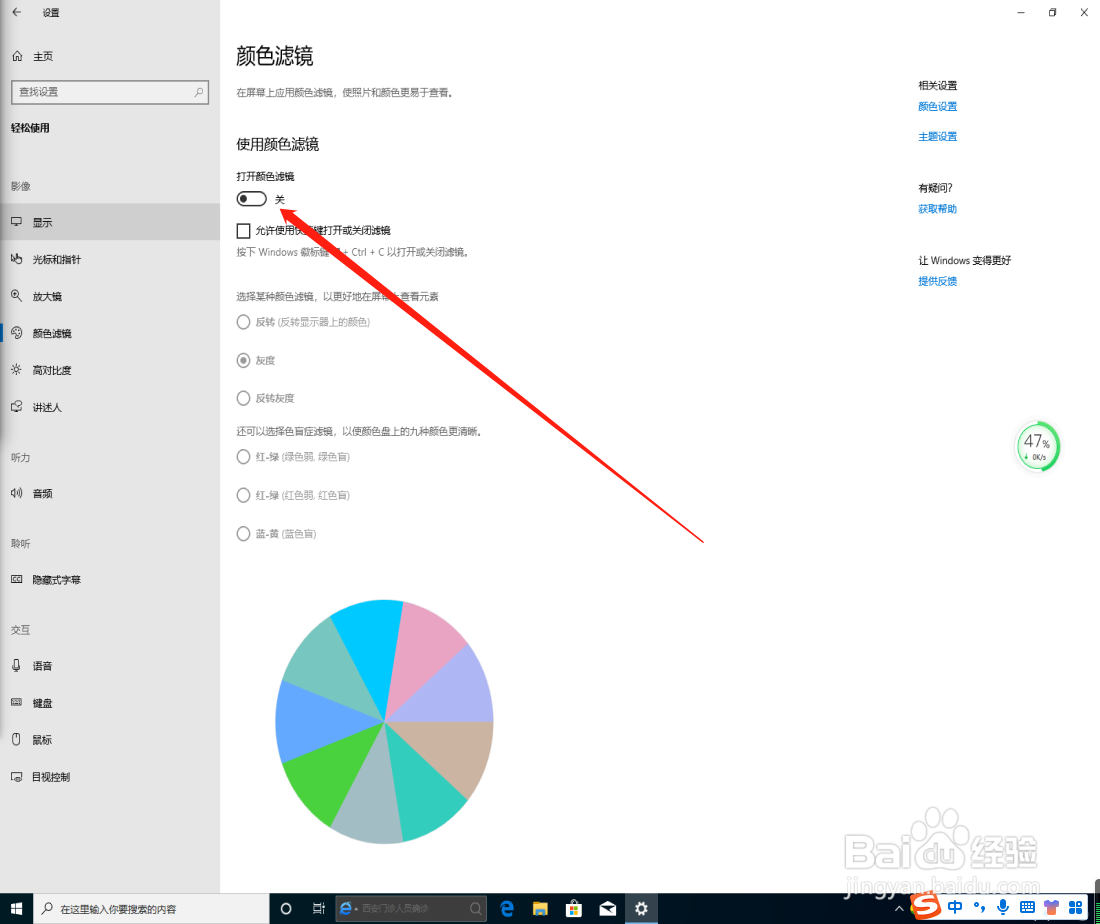Open the 颜色设置 link
1100x924 pixels.
(x=937, y=106)
